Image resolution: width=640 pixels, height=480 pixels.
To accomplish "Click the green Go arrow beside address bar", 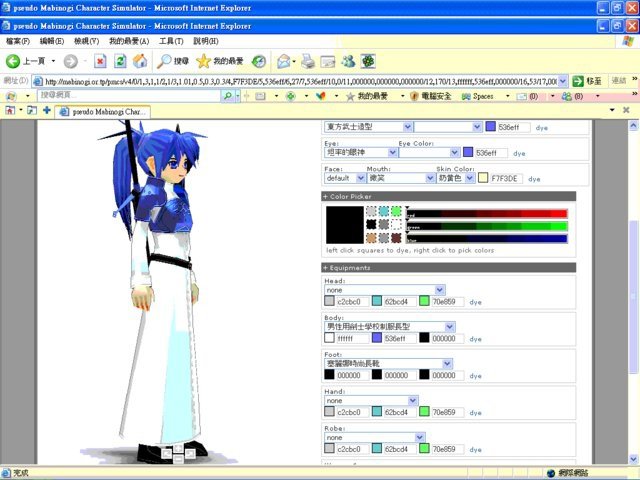I will (578, 81).
